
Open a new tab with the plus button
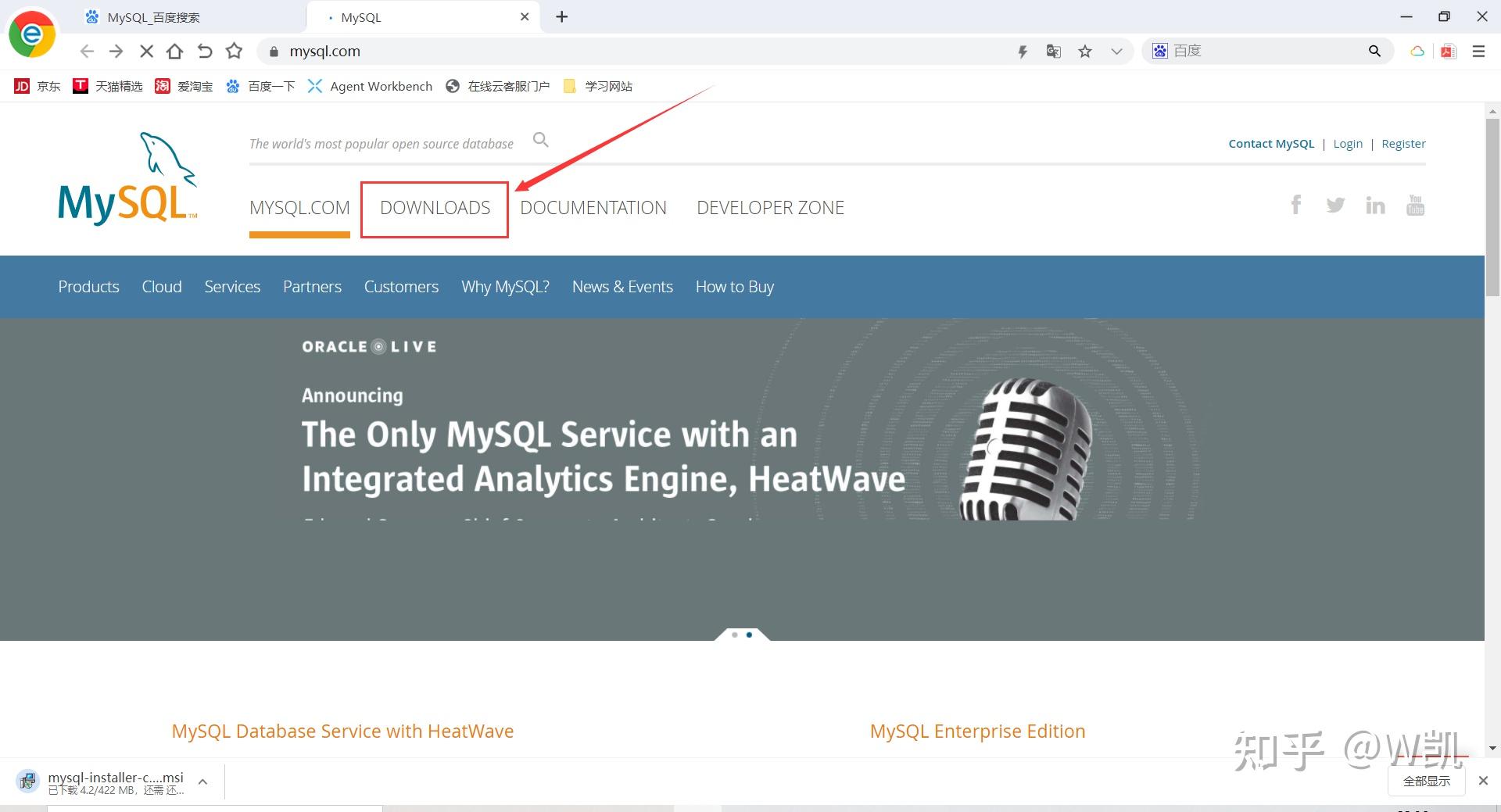(562, 16)
